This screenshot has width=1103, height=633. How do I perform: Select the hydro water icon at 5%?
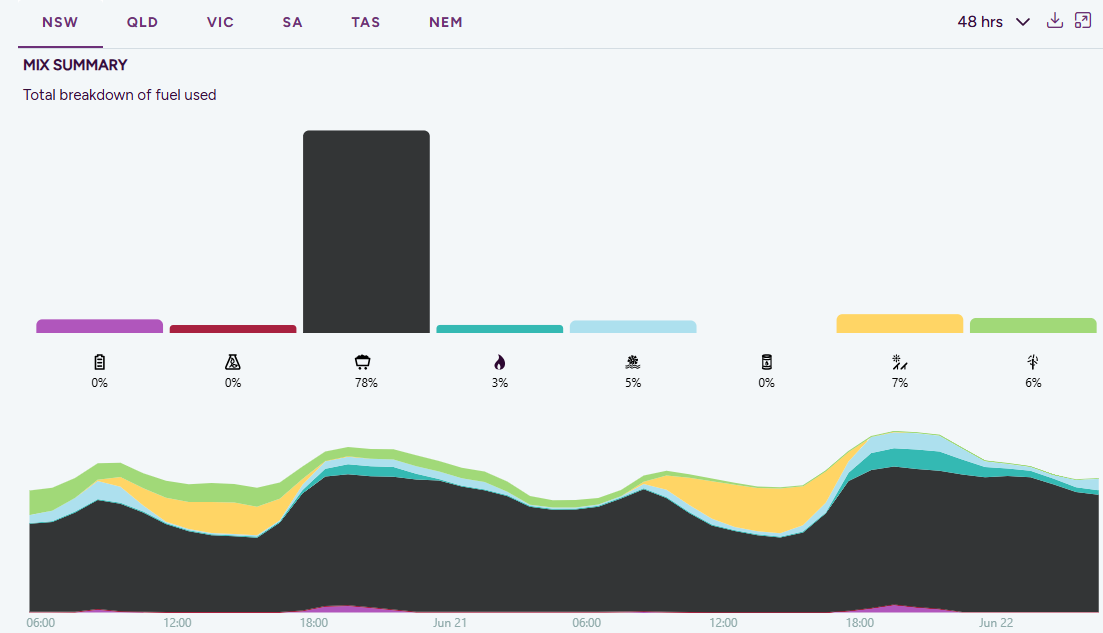point(633,362)
